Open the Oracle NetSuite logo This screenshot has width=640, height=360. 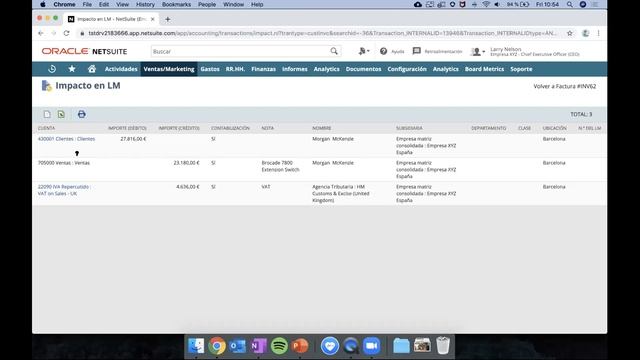tap(84, 51)
